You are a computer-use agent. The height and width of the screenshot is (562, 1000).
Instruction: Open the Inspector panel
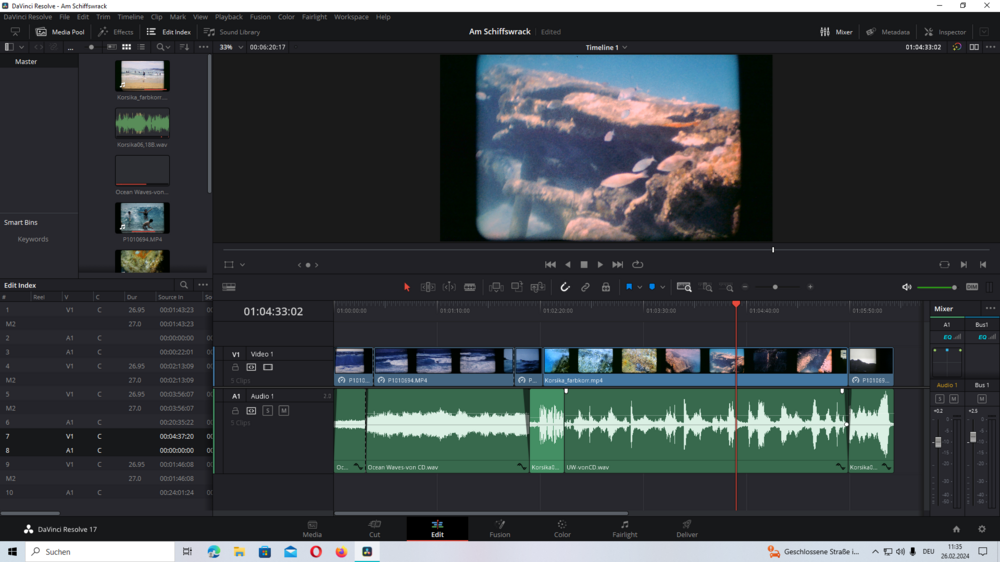click(945, 32)
